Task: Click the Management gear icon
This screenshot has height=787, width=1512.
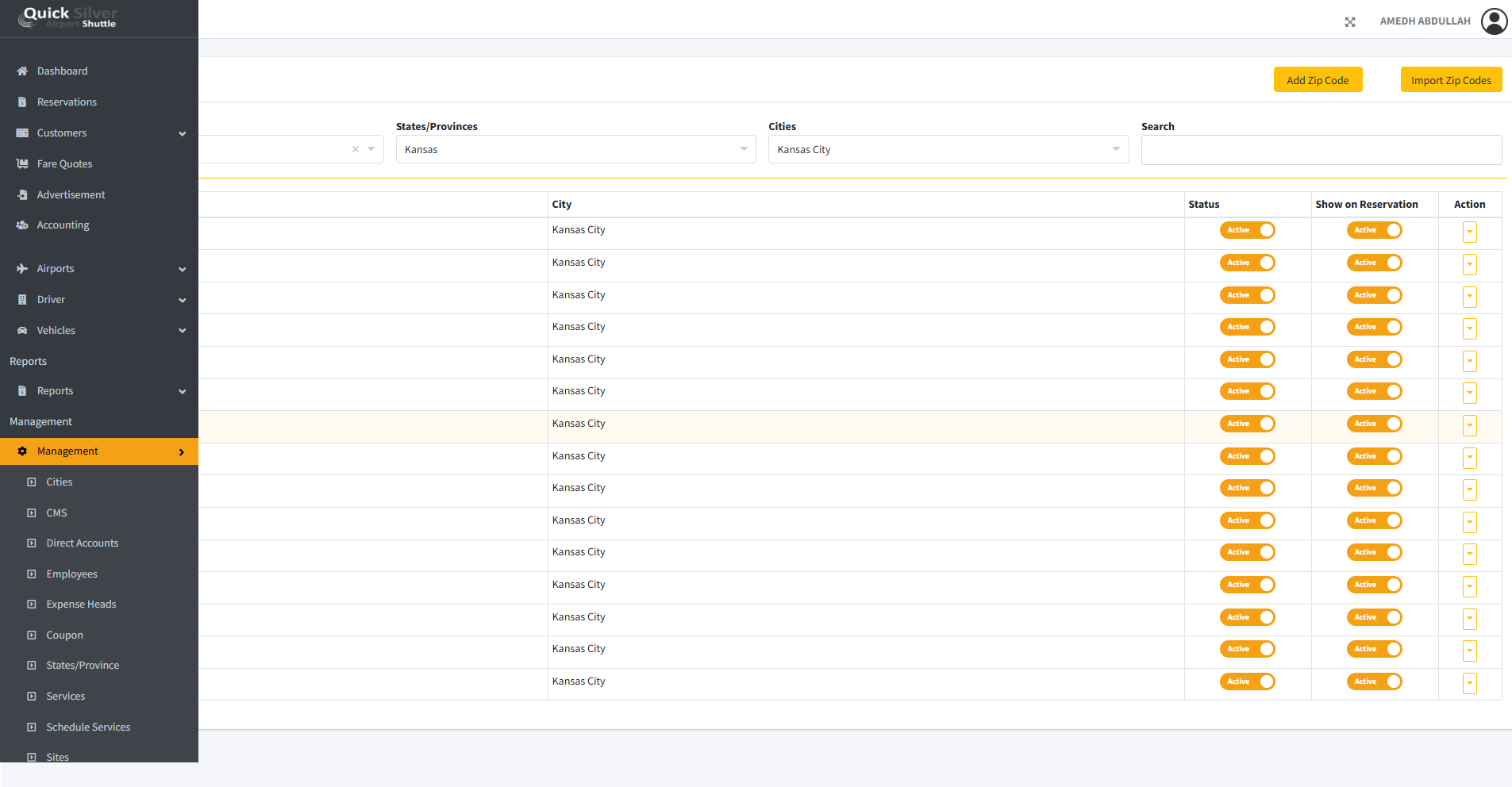Action: coord(22,451)
